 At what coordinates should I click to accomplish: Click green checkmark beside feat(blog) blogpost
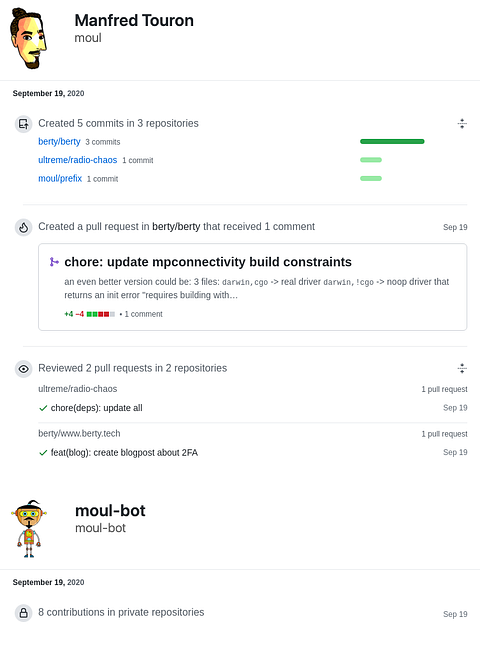[43, 453]
